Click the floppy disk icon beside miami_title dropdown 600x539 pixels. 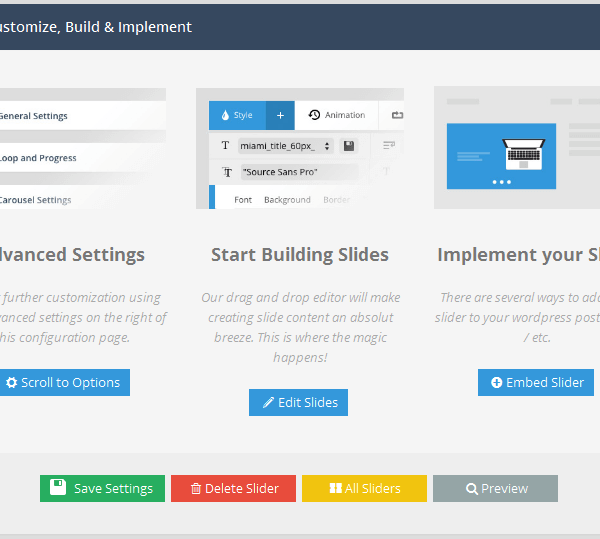pos(348,146)
